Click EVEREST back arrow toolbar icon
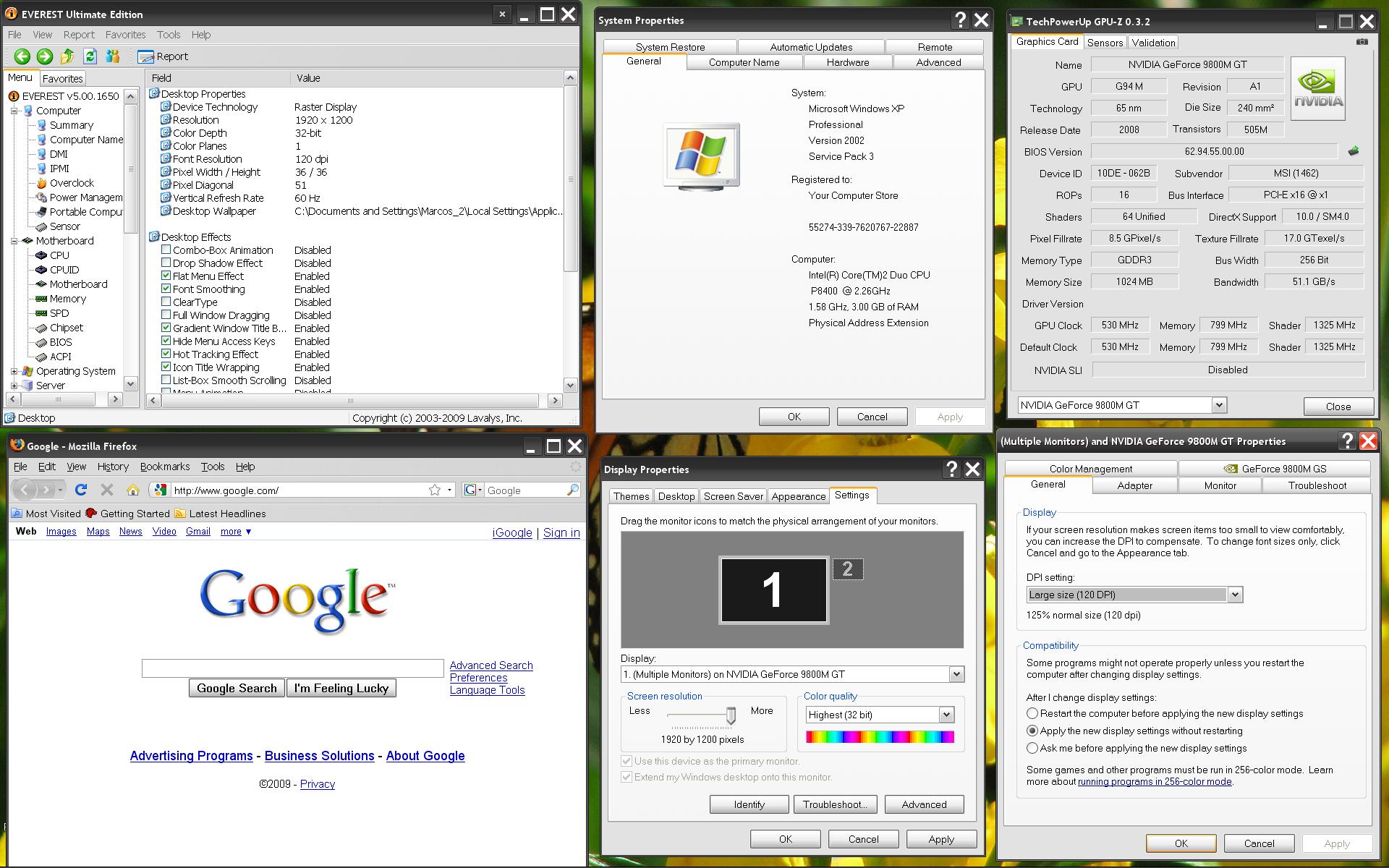This screenshot has width=1389, height=868. pos(22,56)
